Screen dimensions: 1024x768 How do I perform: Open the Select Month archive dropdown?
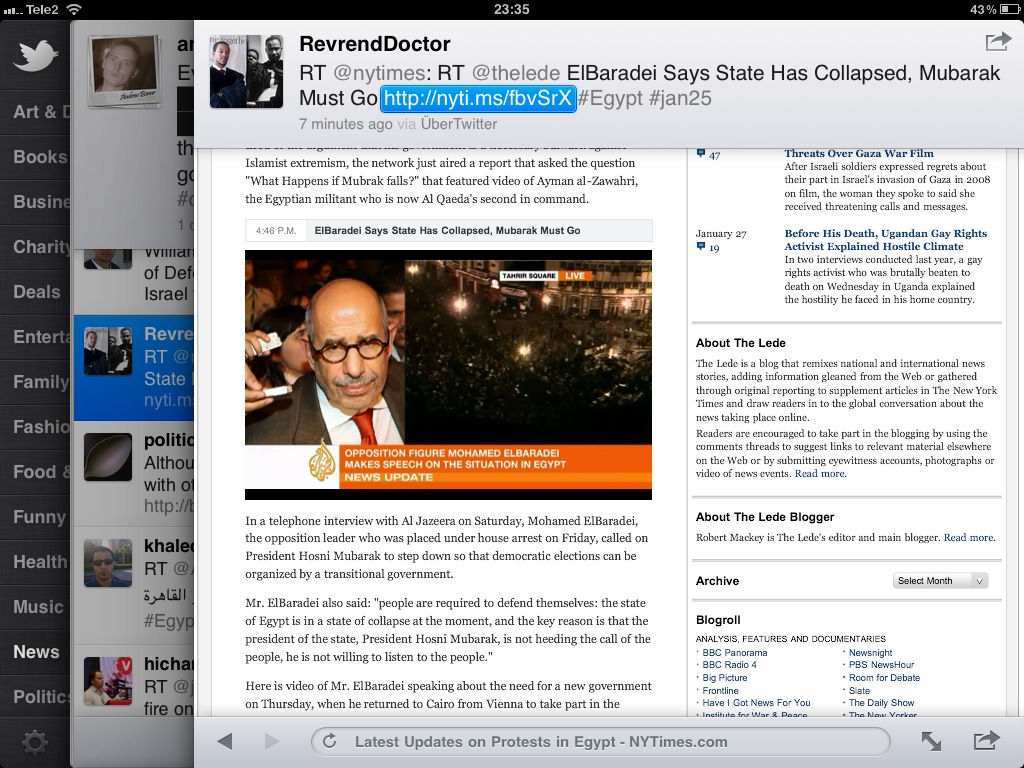coord(940,581)
